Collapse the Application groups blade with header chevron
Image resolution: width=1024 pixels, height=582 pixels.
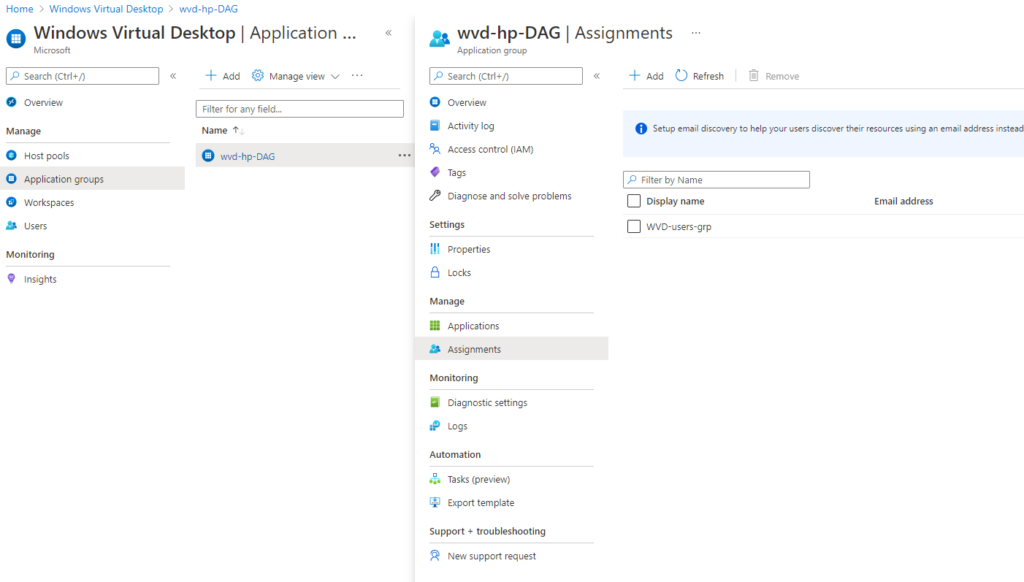tap(389, 33)
